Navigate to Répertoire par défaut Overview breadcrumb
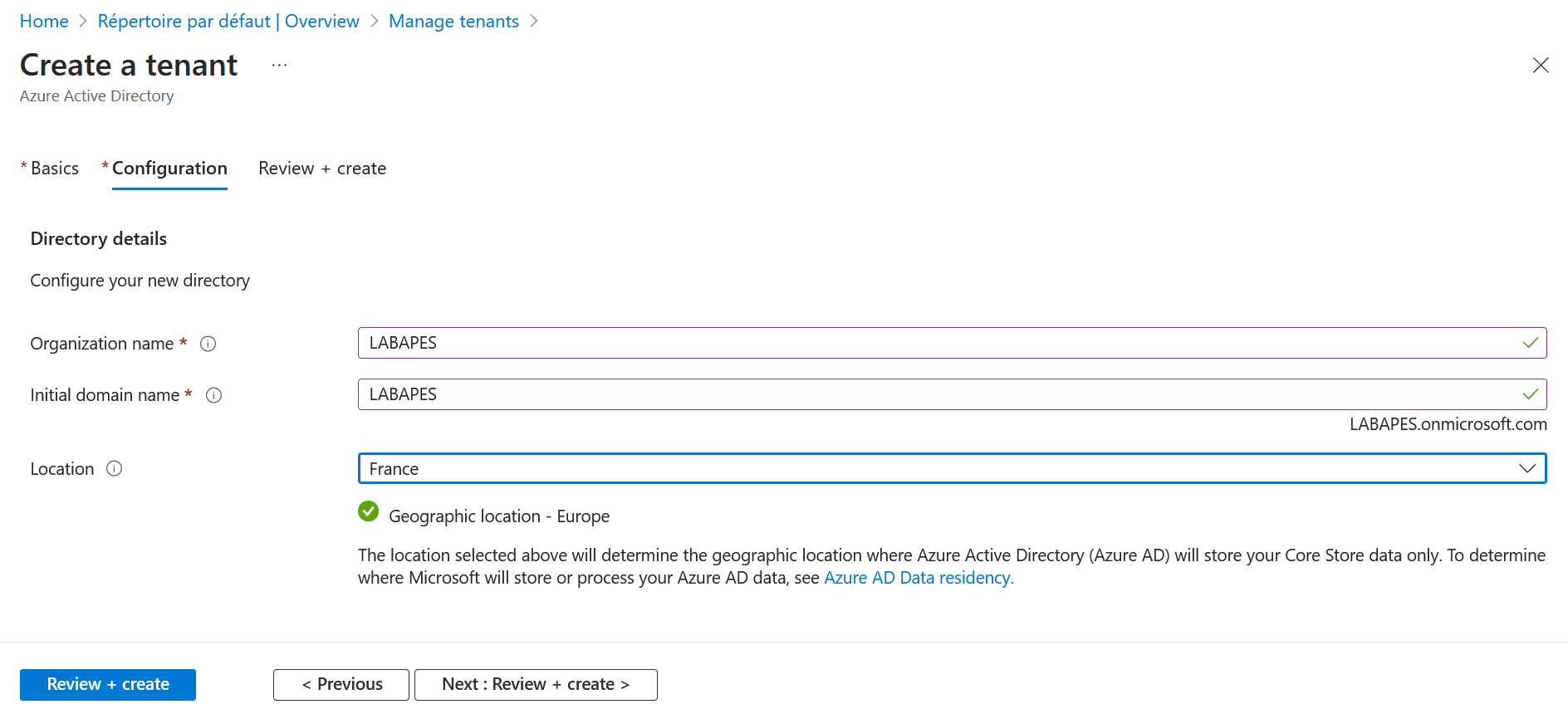 228,22
